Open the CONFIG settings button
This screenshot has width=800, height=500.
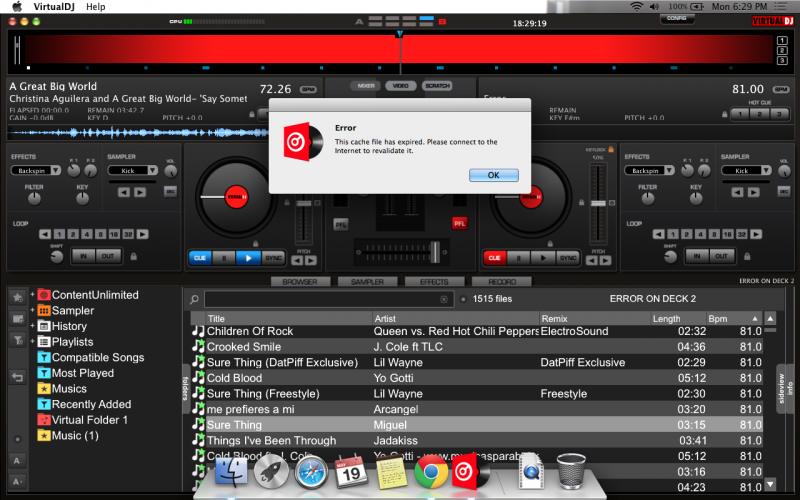click(x=677, y=19)
